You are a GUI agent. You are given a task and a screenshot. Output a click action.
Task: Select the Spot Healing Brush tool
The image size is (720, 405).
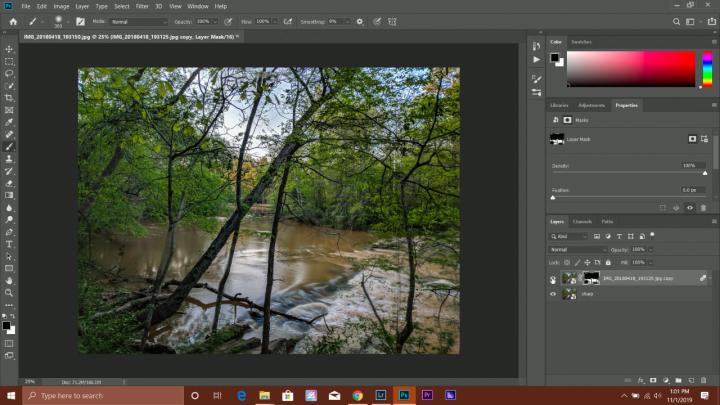point(9,135)
